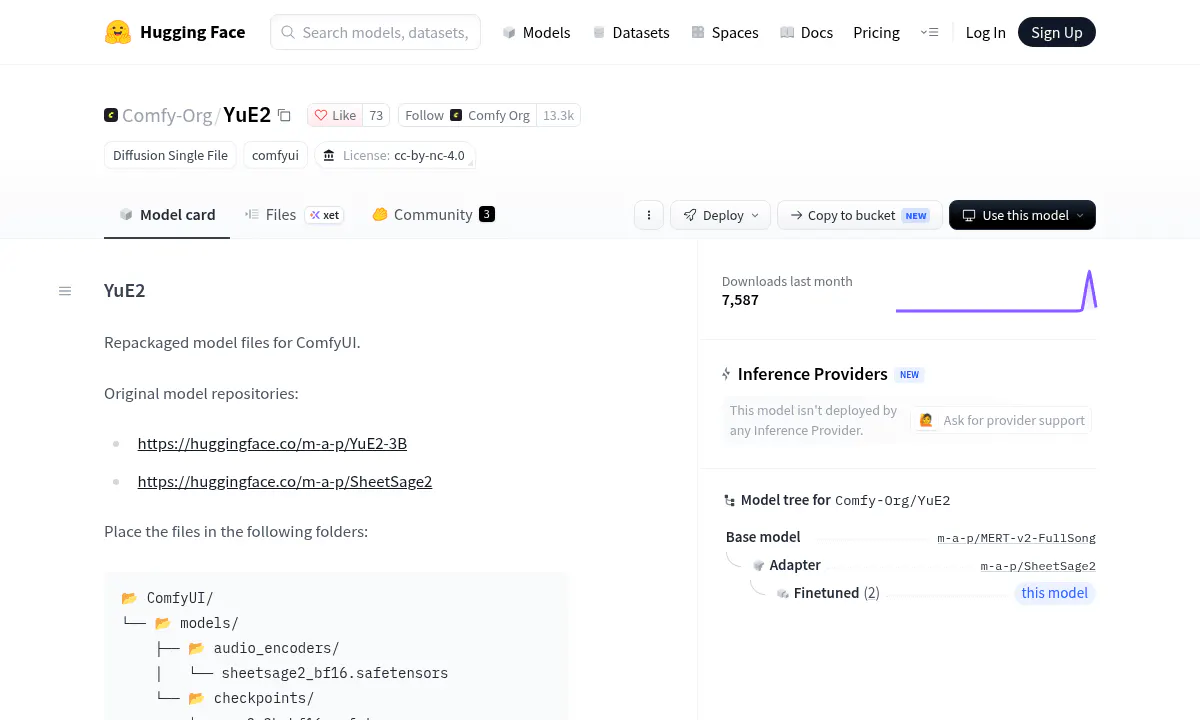
Task: Click the Comfy-Org avatar icon beside repo name
Action: click(x=111, y=115)
